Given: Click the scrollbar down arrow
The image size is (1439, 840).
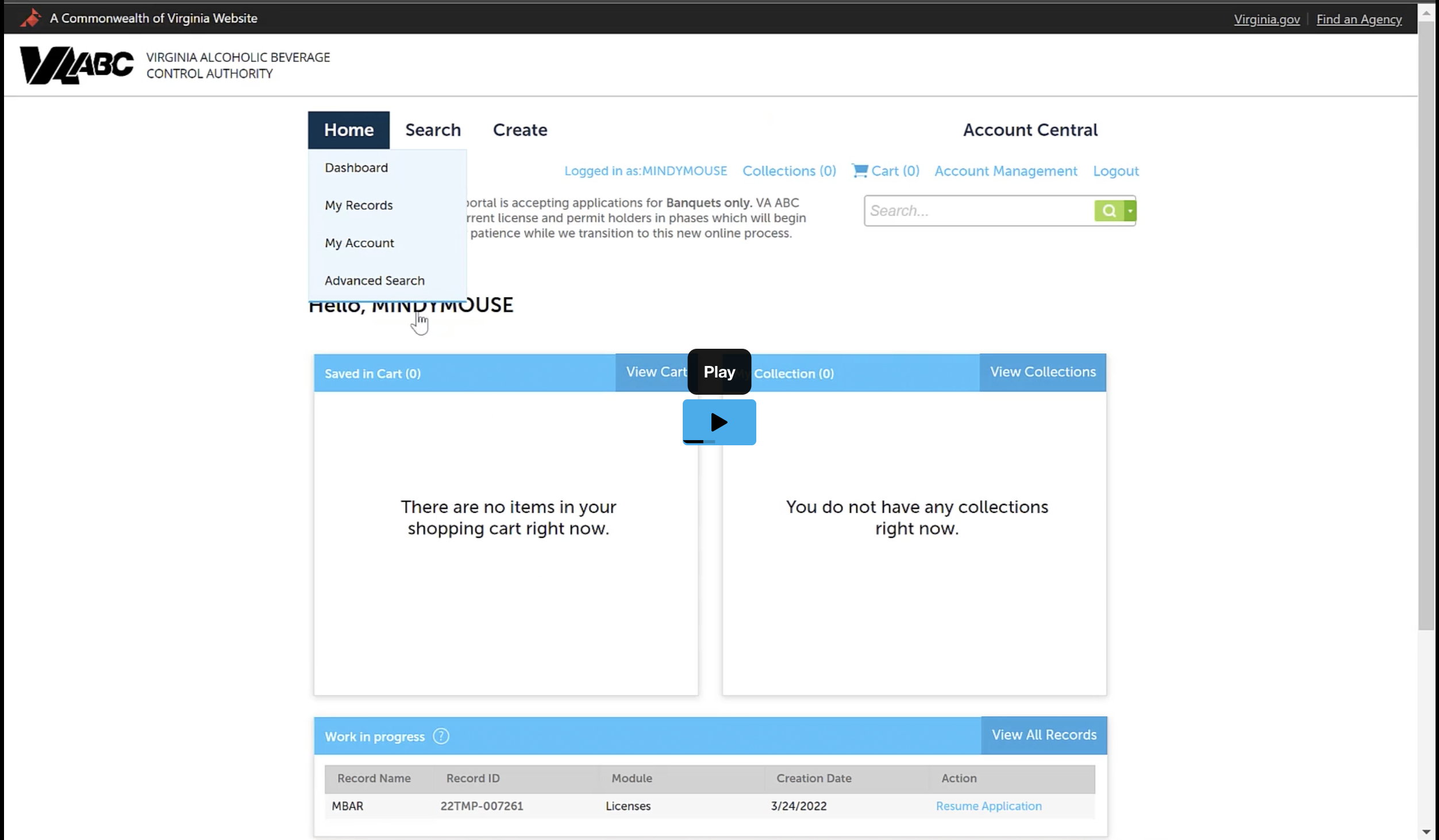Looking at the screenshot, I should point(1428,831).
